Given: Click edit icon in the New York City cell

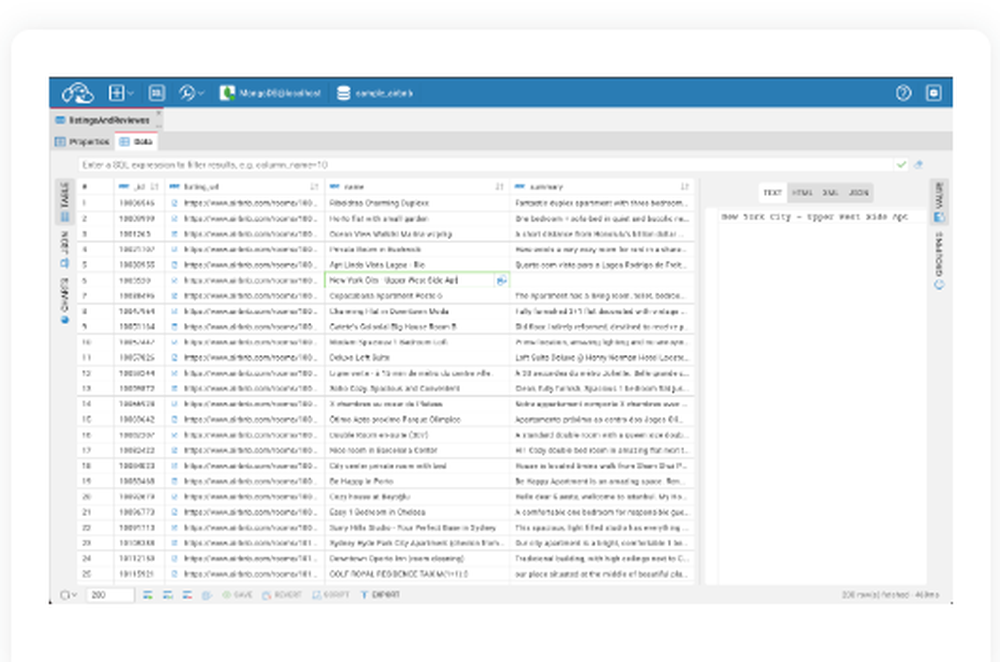Looking at the screenshot, I should [x=502, y=280].
